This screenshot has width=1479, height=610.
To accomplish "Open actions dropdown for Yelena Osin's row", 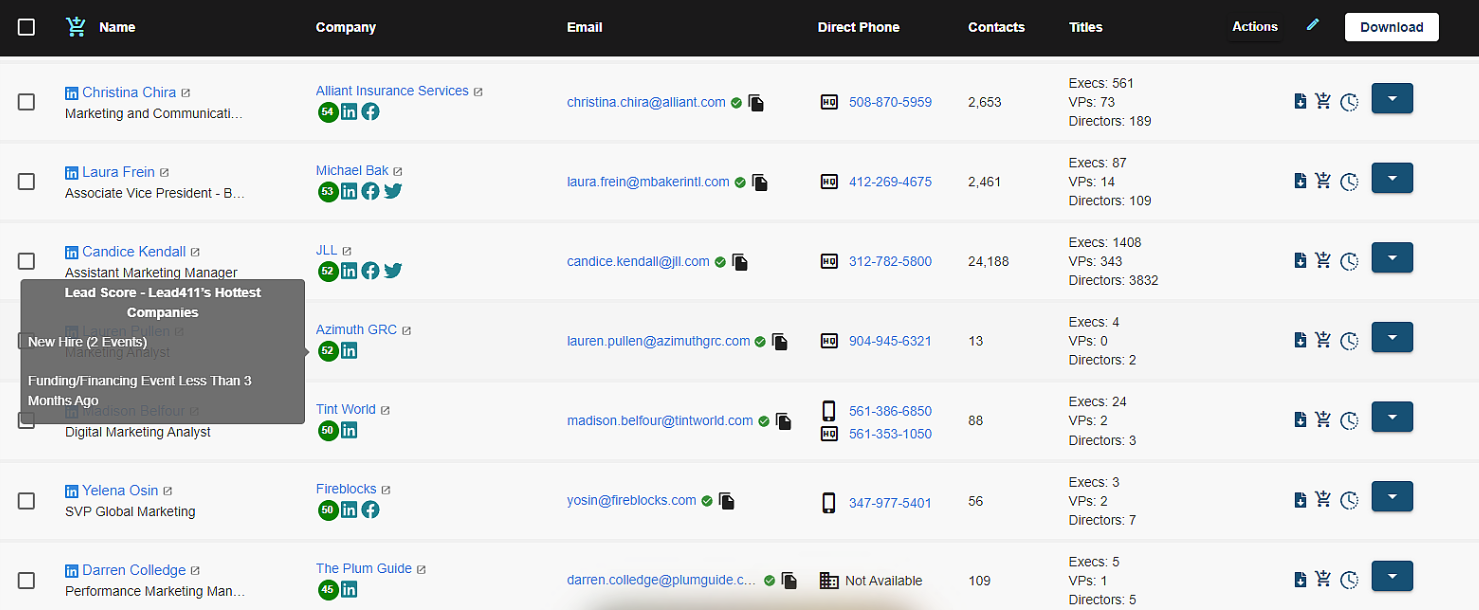I will point(1392,496).
